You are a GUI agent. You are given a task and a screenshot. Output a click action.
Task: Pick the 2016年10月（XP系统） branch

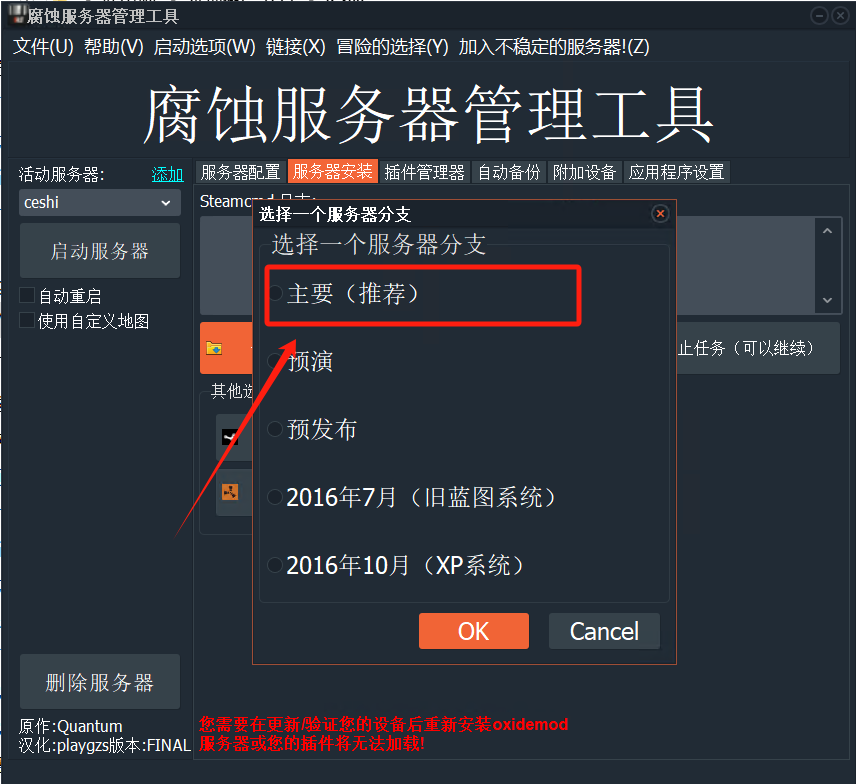pos(275,565)
